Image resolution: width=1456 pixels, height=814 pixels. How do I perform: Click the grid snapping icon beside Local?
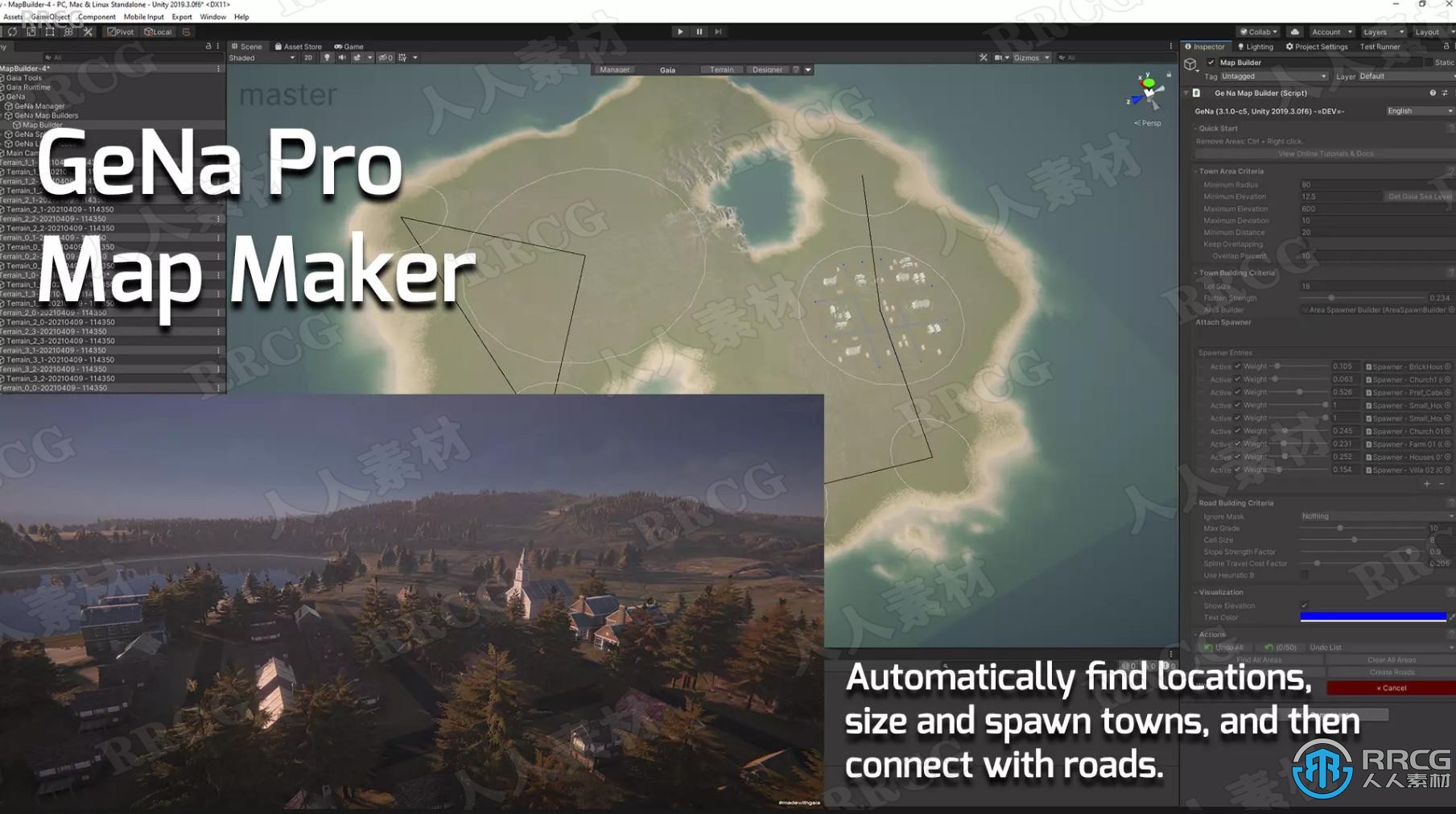[187, 32]
